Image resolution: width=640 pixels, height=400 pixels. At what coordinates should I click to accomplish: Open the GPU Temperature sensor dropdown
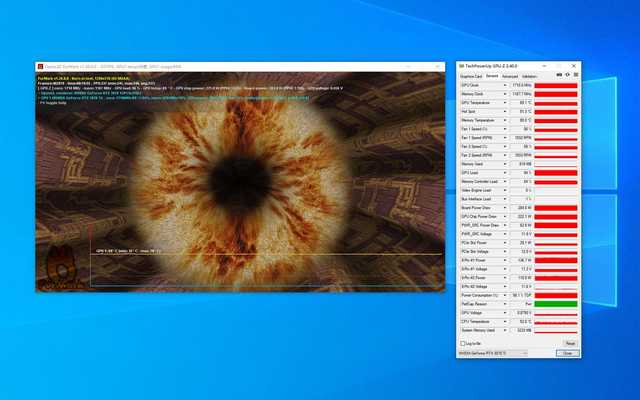[505, 103]
